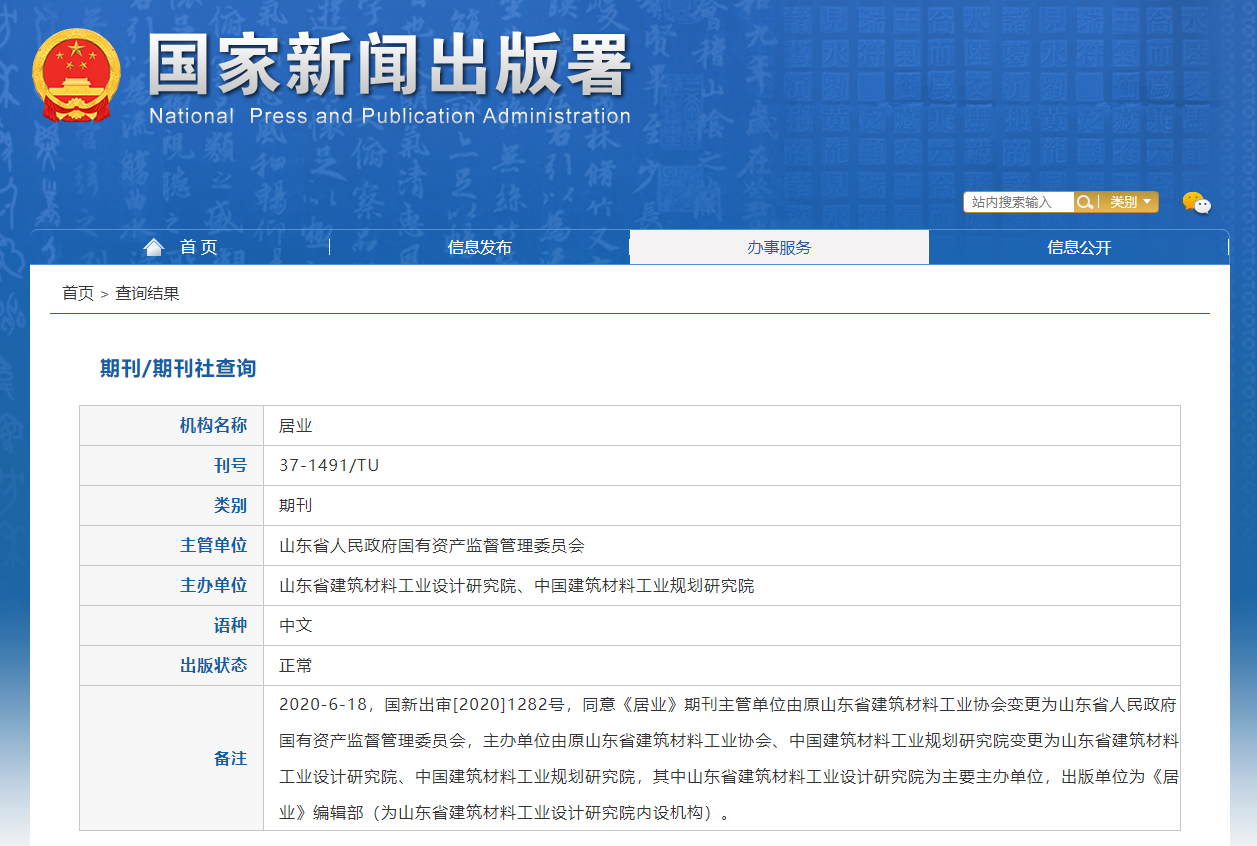Click the 主办单位 value cell

click(516, 585)
